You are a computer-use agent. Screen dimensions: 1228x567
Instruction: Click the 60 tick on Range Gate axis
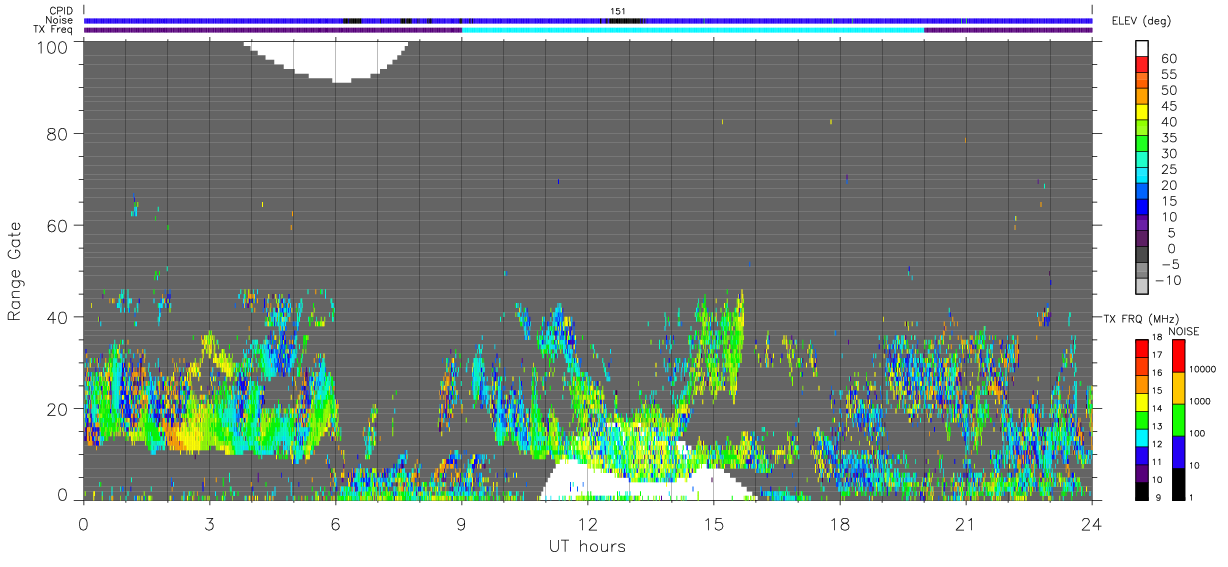point(57,225)
